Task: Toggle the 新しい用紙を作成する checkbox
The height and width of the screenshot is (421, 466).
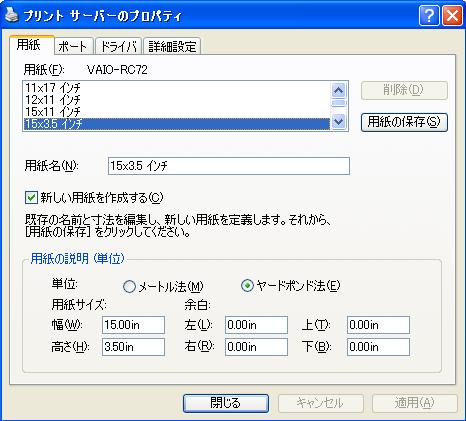Action: (x=31, y=198)
